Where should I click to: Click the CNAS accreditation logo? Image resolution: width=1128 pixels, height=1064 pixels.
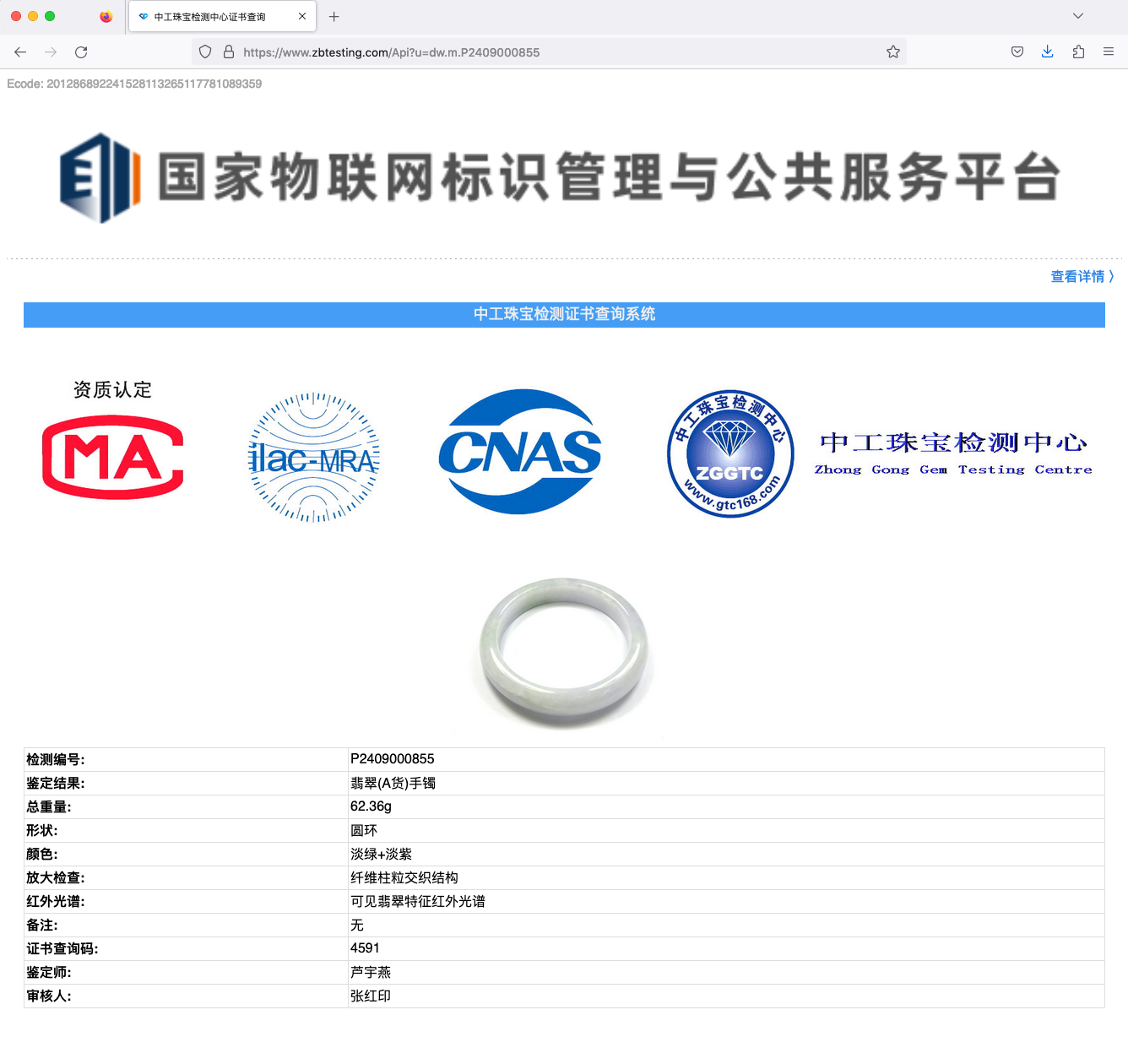520,452
